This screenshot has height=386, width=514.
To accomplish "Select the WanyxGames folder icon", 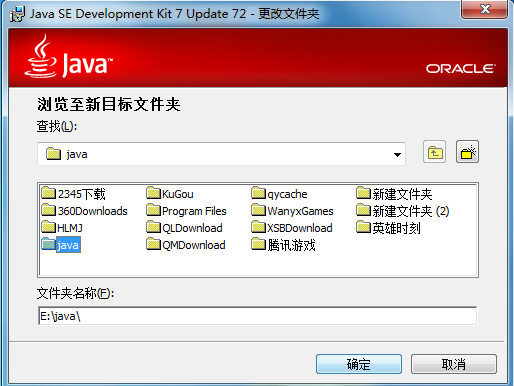I will coord(259,210).
